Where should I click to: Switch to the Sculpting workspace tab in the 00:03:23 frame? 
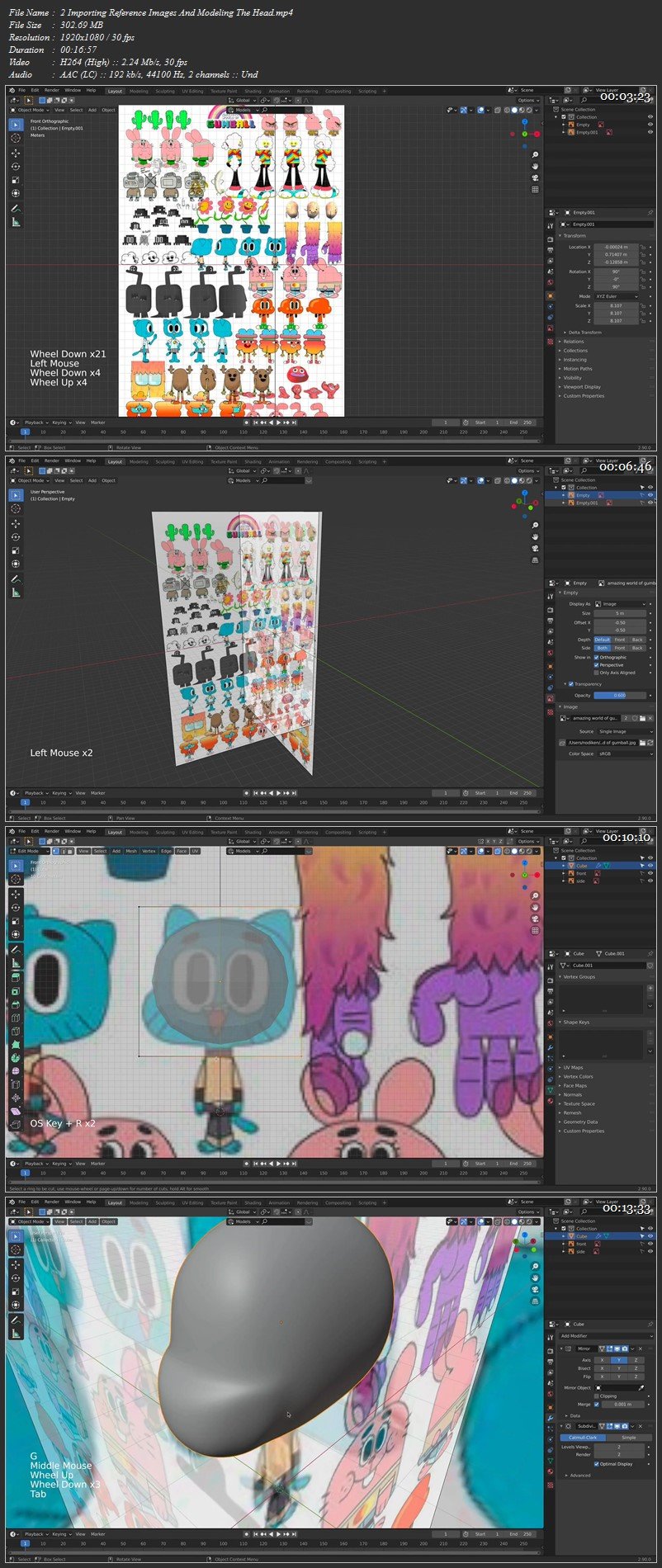pyautogui.click(x=165, y=92)
